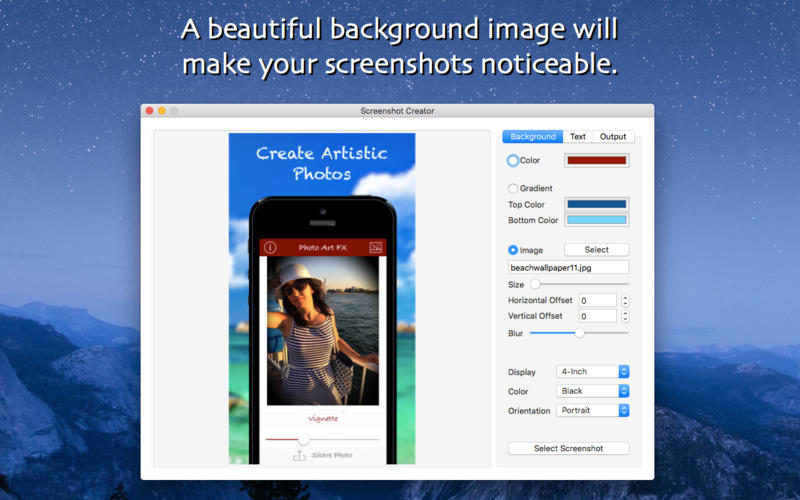
Task: Select the Gradient background radio button
Action: (513, 188)
